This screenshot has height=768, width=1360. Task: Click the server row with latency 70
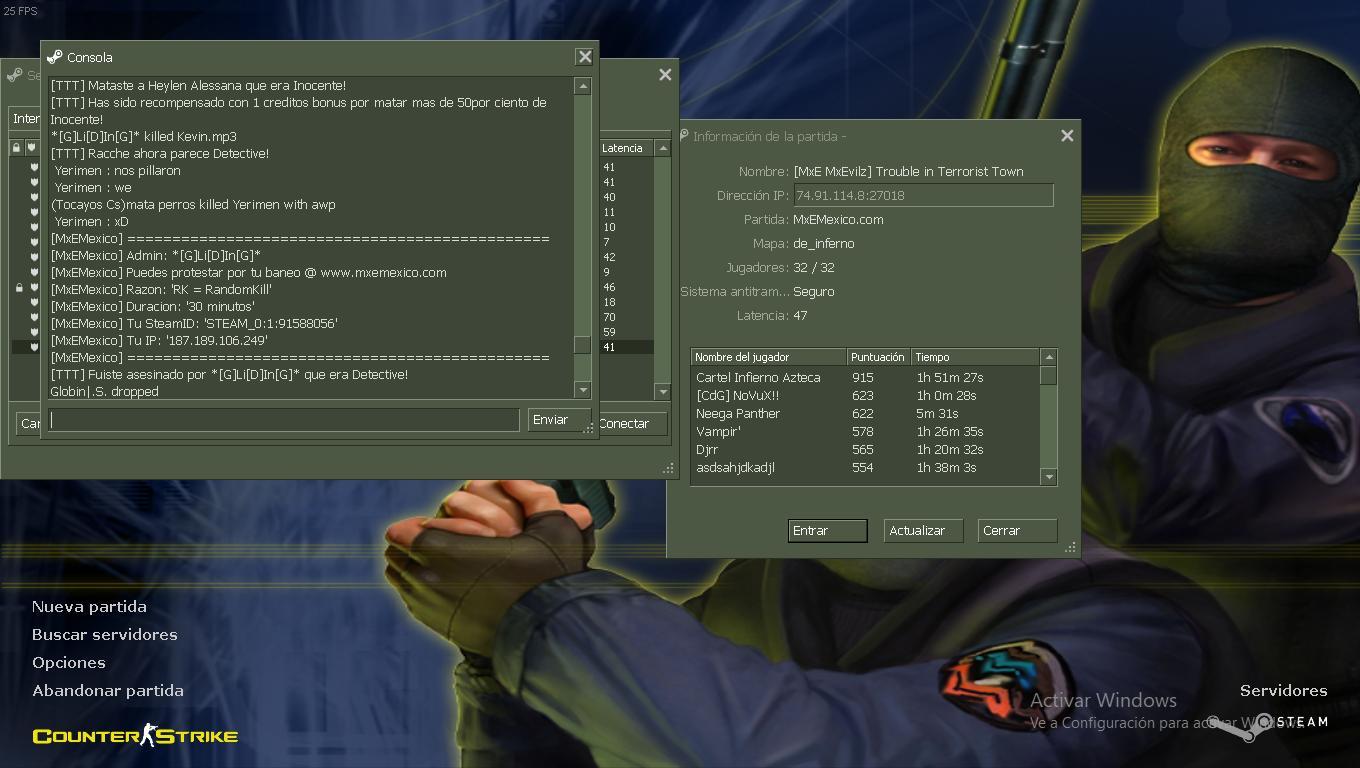(x=625, y=317)
